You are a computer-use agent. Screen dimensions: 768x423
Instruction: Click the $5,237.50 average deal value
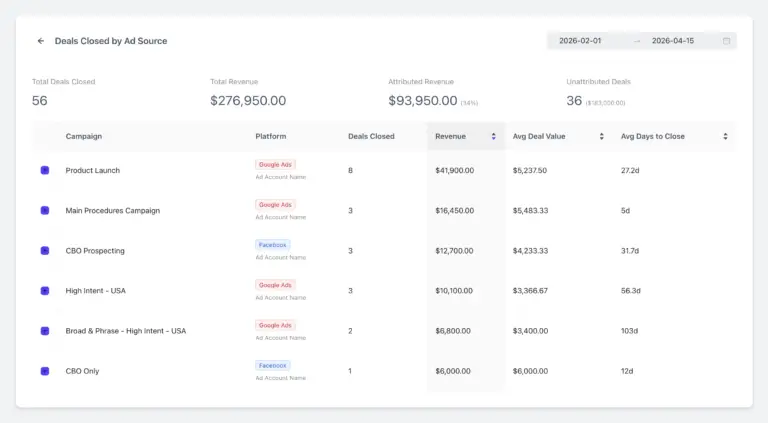[529, 170]
